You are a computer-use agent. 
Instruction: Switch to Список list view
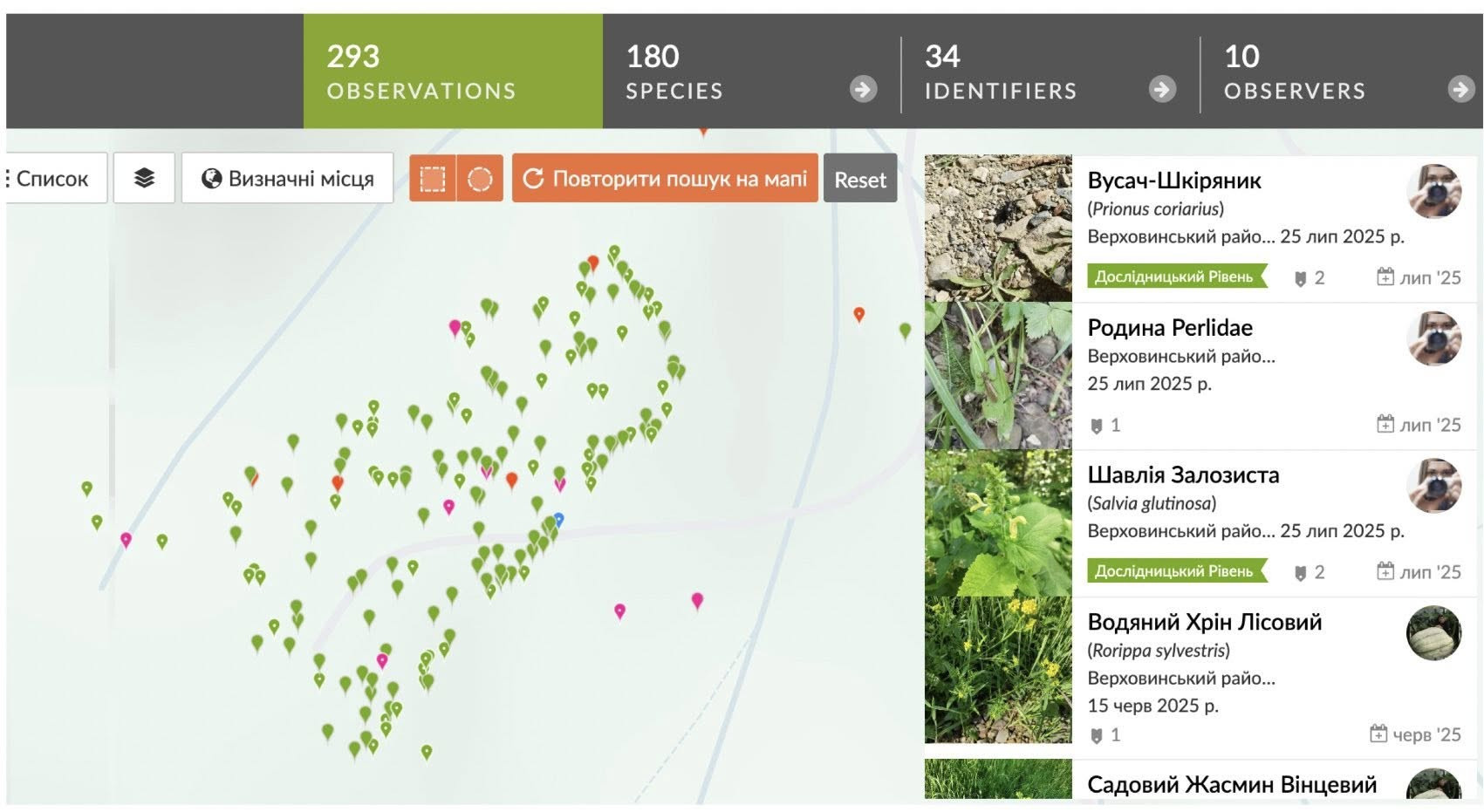52,178
